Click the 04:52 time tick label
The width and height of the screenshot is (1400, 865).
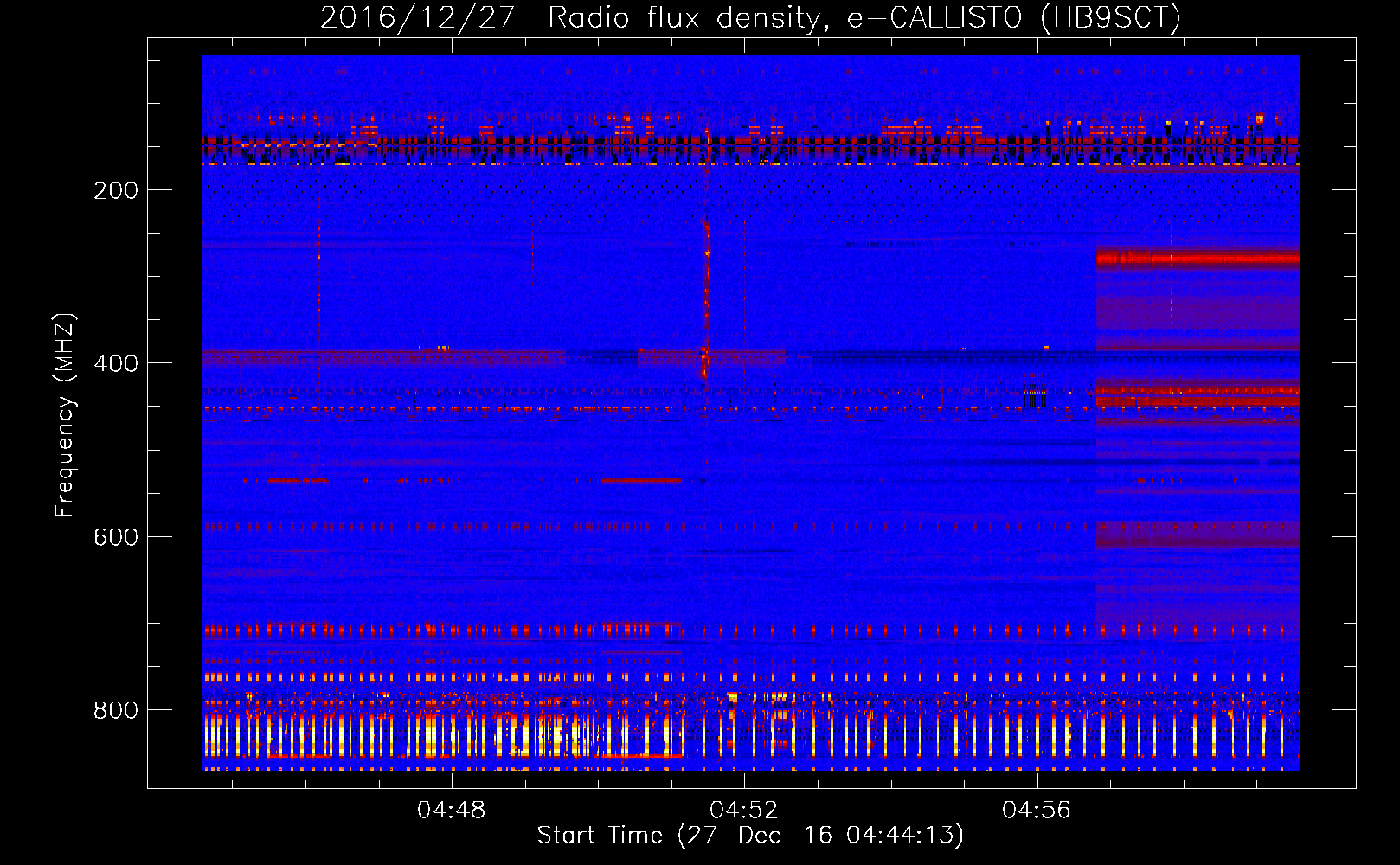pyautogui.click(x=743, y=811)
